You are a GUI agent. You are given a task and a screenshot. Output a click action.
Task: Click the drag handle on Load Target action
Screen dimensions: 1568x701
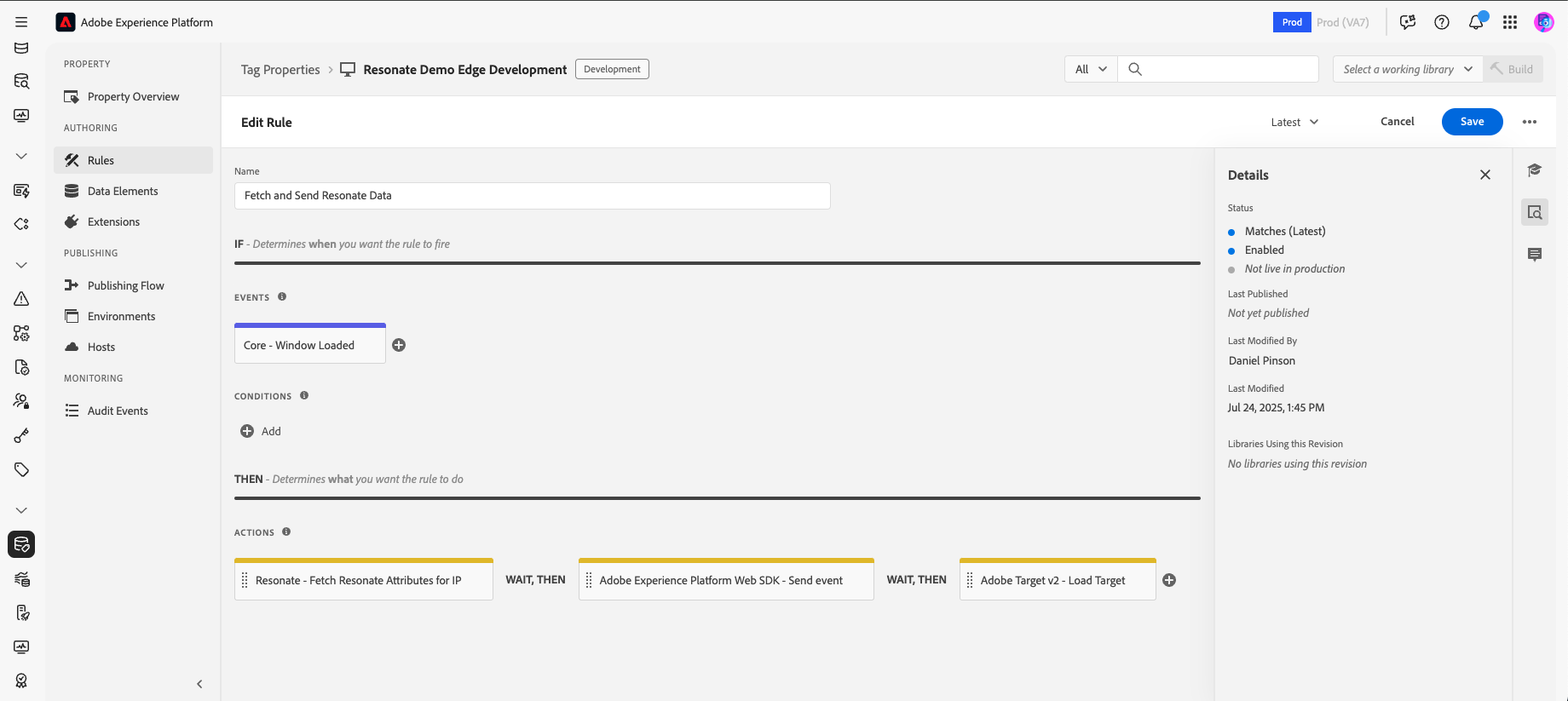(x=970, y=580)
